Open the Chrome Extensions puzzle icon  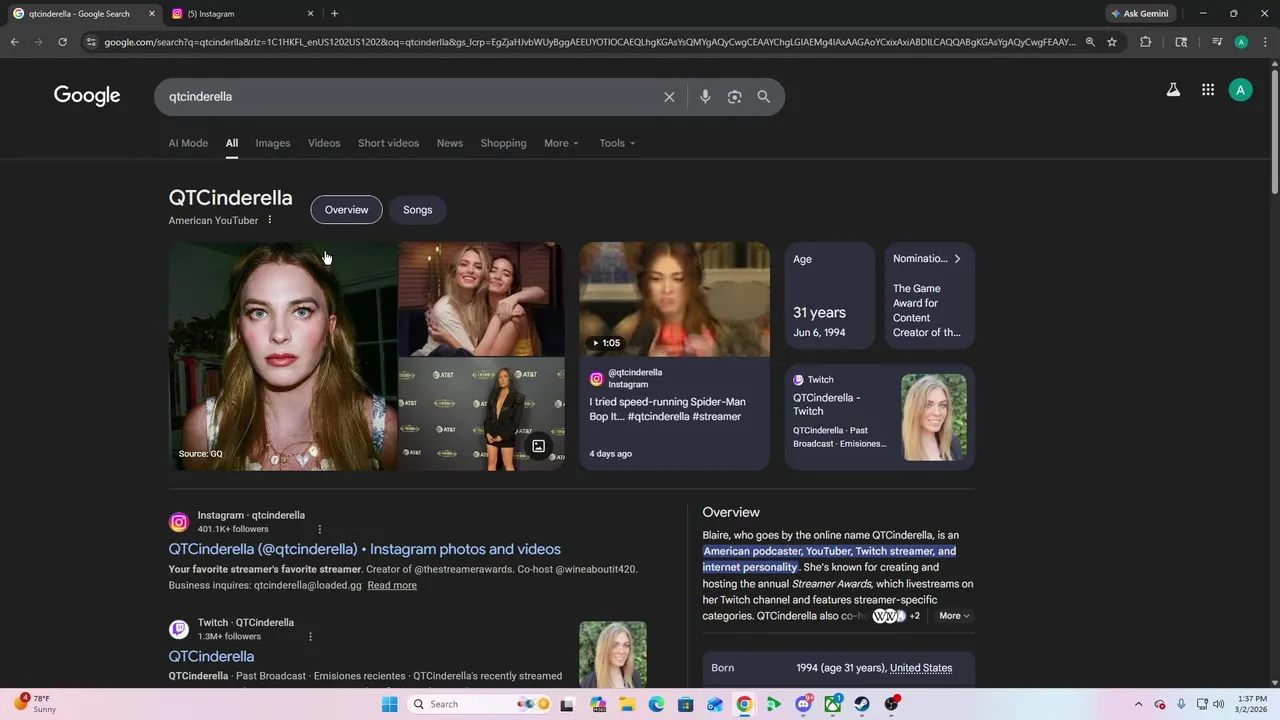pos(1146,42)
